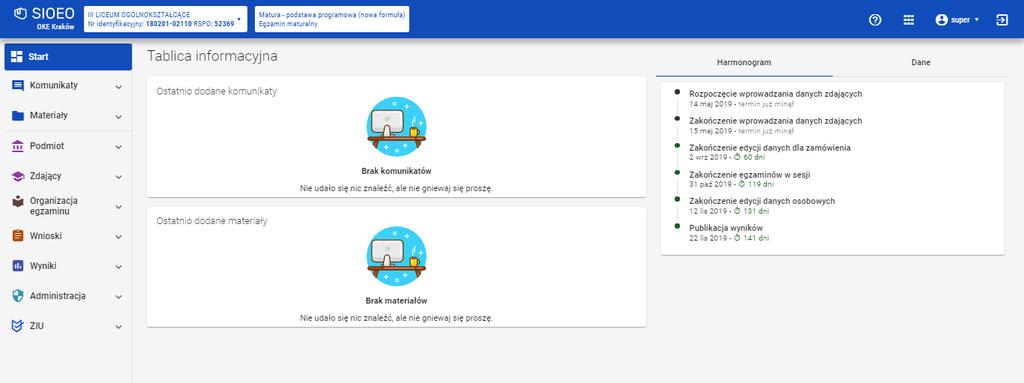The width and height of the screenshot is (1024, 383).
Task: Select Start in the sidebar
Action: 68,57
